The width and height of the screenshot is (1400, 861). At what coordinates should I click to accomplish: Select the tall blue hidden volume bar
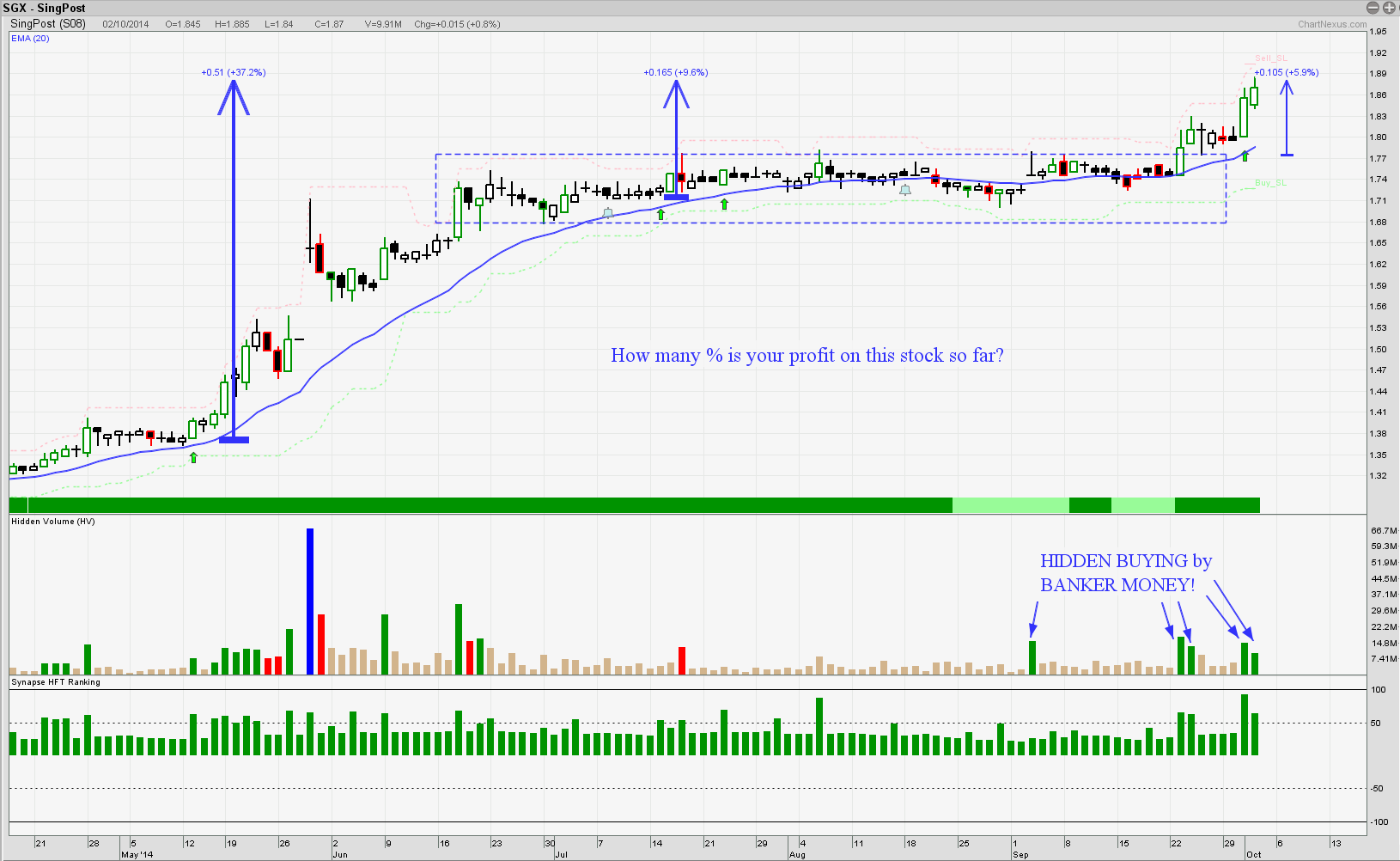(x=310, y=601)
